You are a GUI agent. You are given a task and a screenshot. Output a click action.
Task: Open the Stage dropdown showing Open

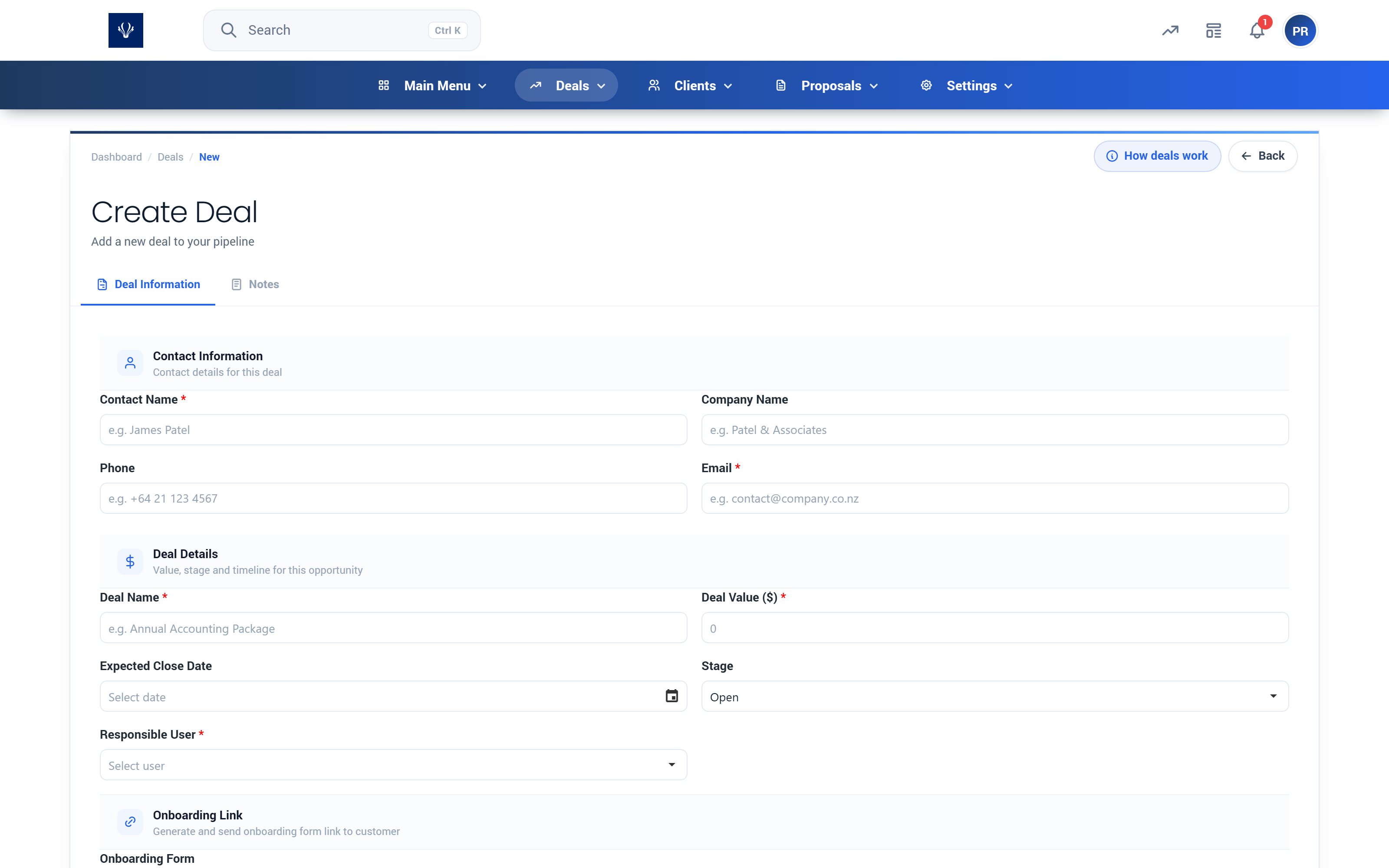pos(995,696)
